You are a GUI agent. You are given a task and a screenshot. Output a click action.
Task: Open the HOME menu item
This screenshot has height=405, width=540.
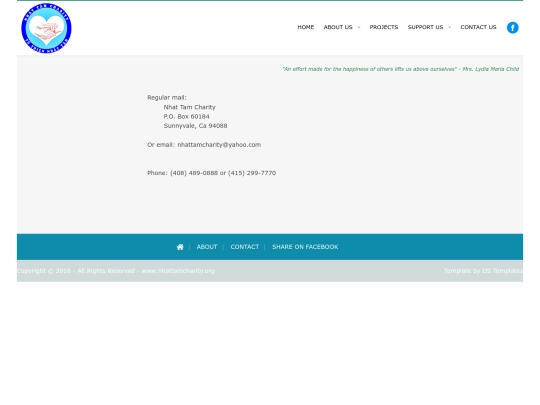[305, 27]
